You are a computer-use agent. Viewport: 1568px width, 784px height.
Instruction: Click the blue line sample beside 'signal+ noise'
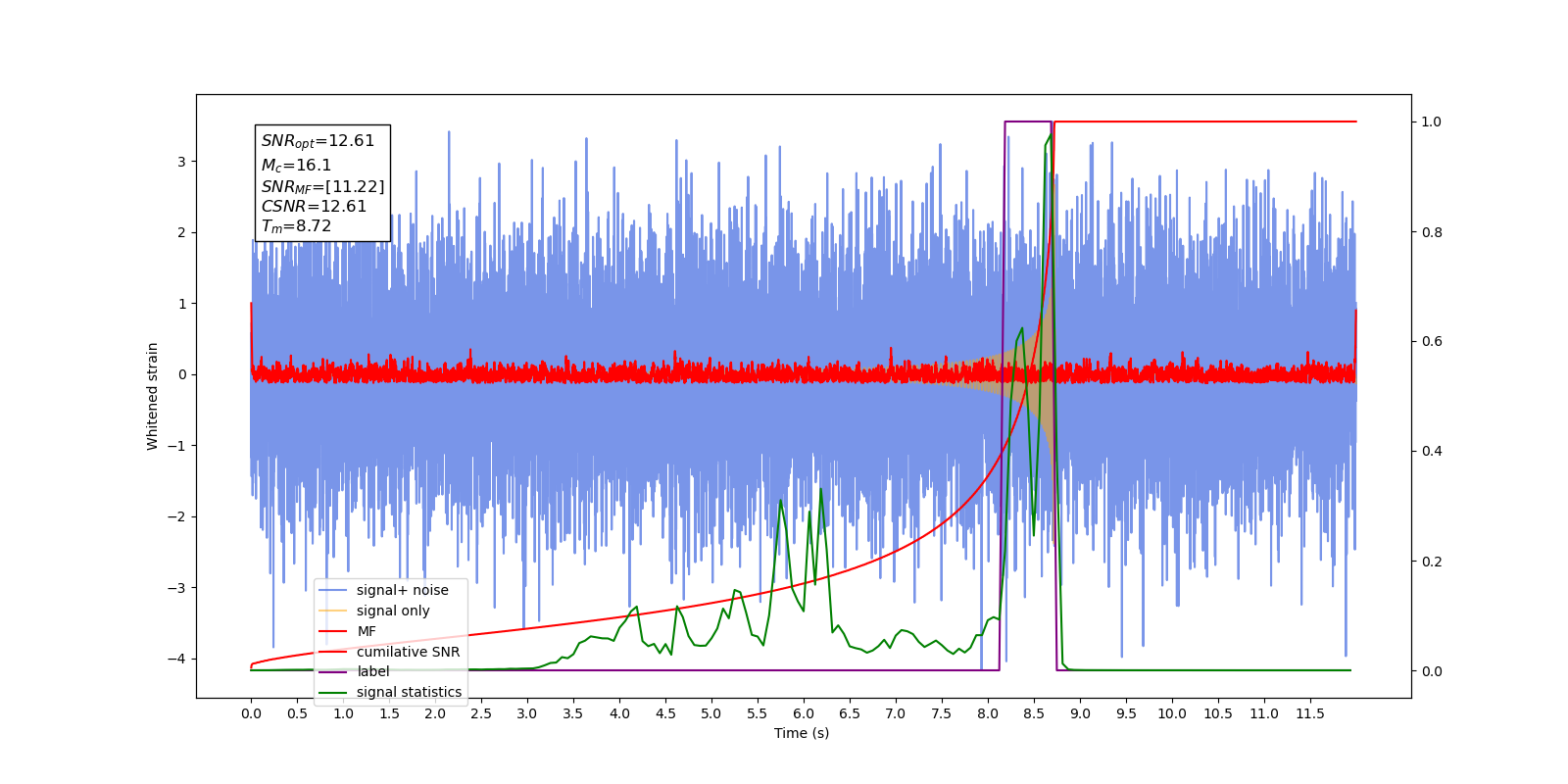tap(333, 590)
